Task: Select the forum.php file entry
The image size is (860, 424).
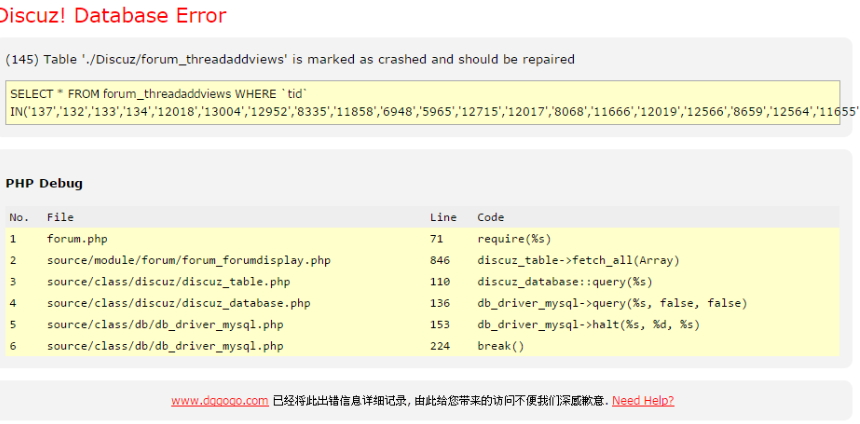Action: tap(77, 239)
